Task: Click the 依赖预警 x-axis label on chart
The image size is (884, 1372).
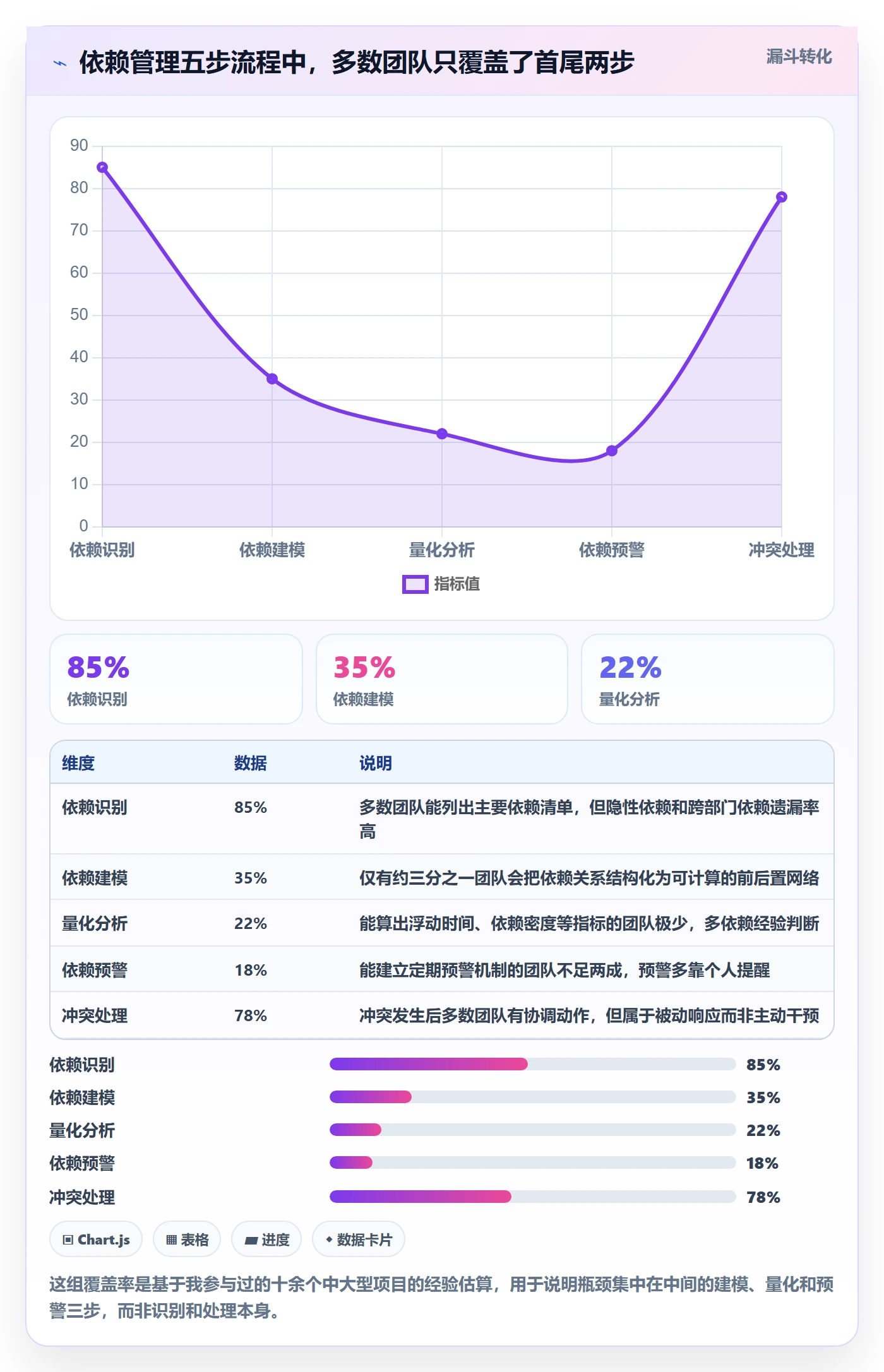Action: (x=612, y=550)
